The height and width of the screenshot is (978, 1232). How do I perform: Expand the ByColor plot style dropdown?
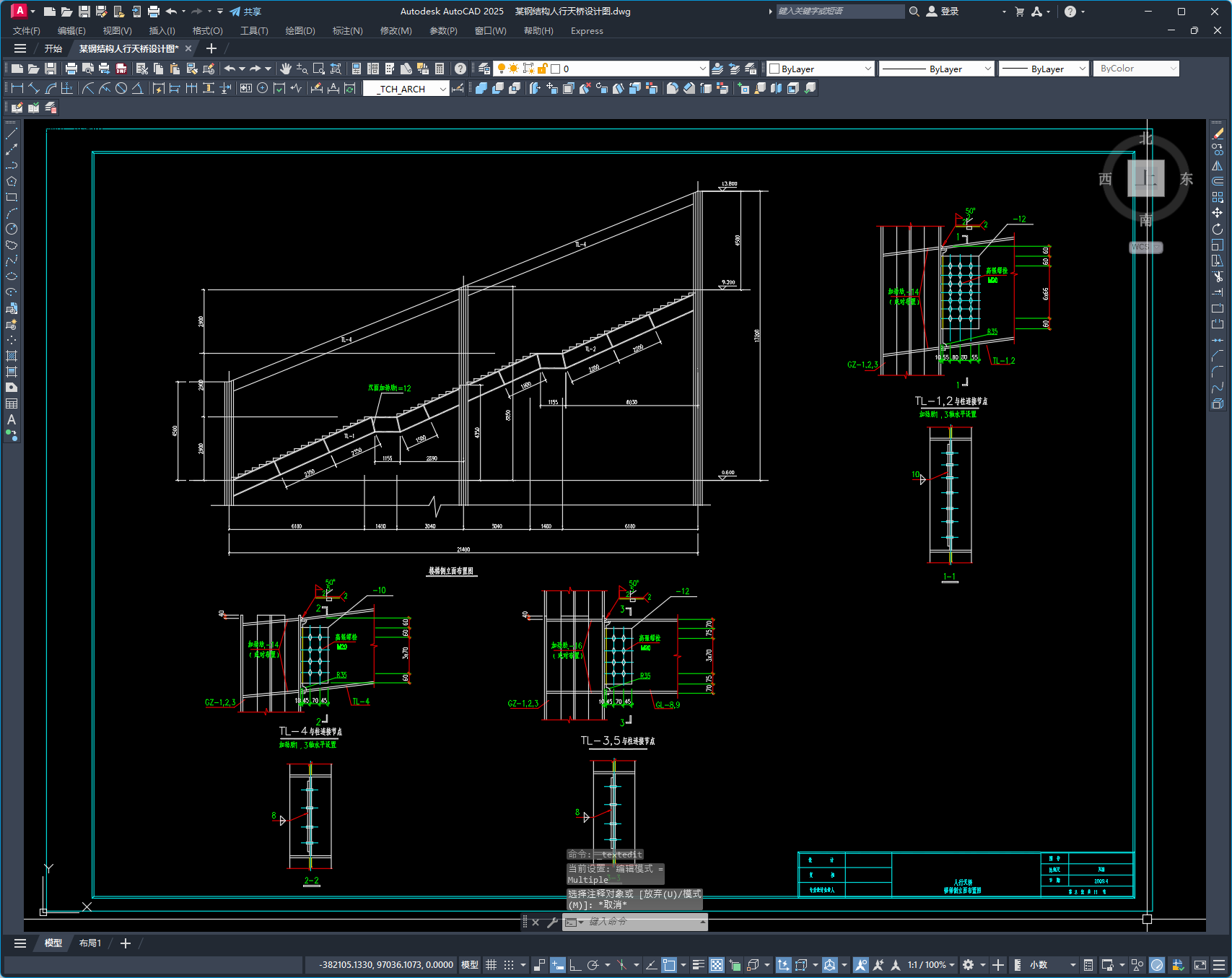point(1173,69)
